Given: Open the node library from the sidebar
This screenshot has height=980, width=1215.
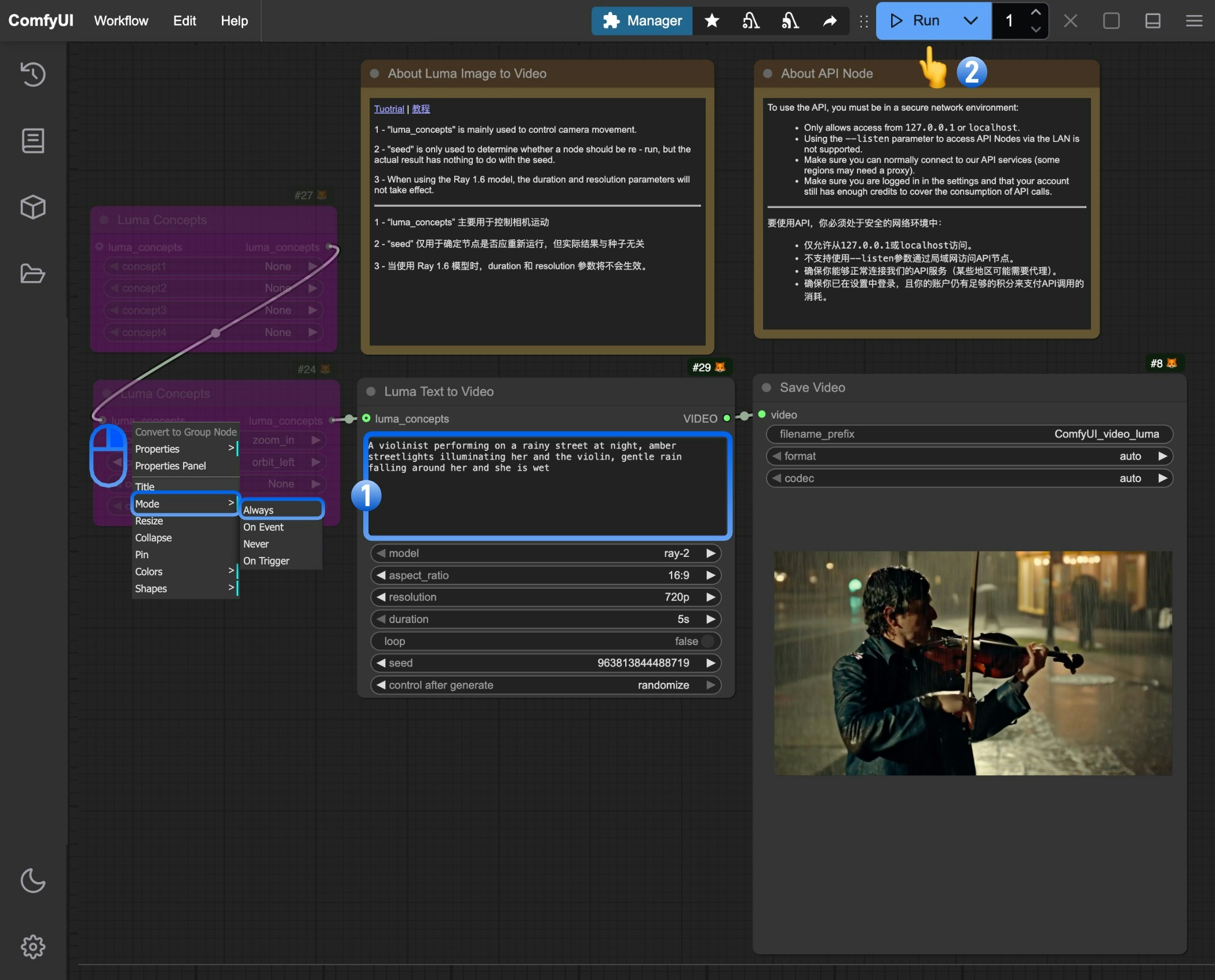Looking at the screenshot, I should pyautogui.click(x=32, y=140).
